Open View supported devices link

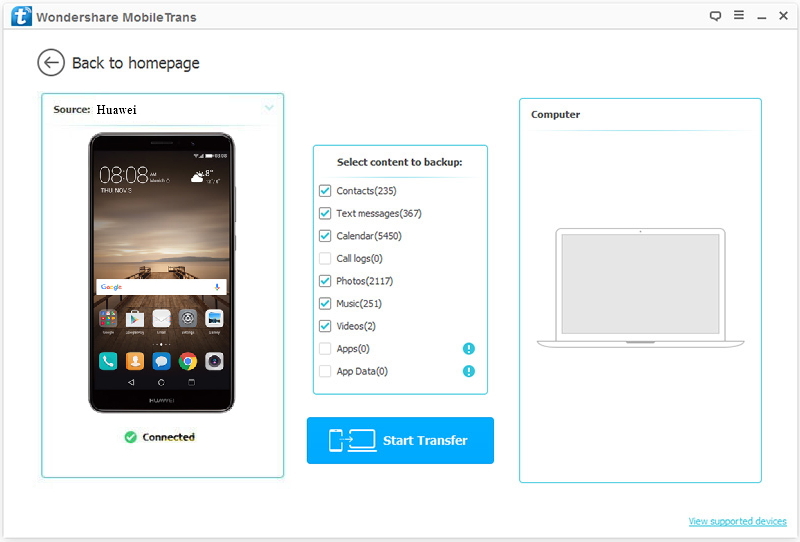tap(738, 521)
